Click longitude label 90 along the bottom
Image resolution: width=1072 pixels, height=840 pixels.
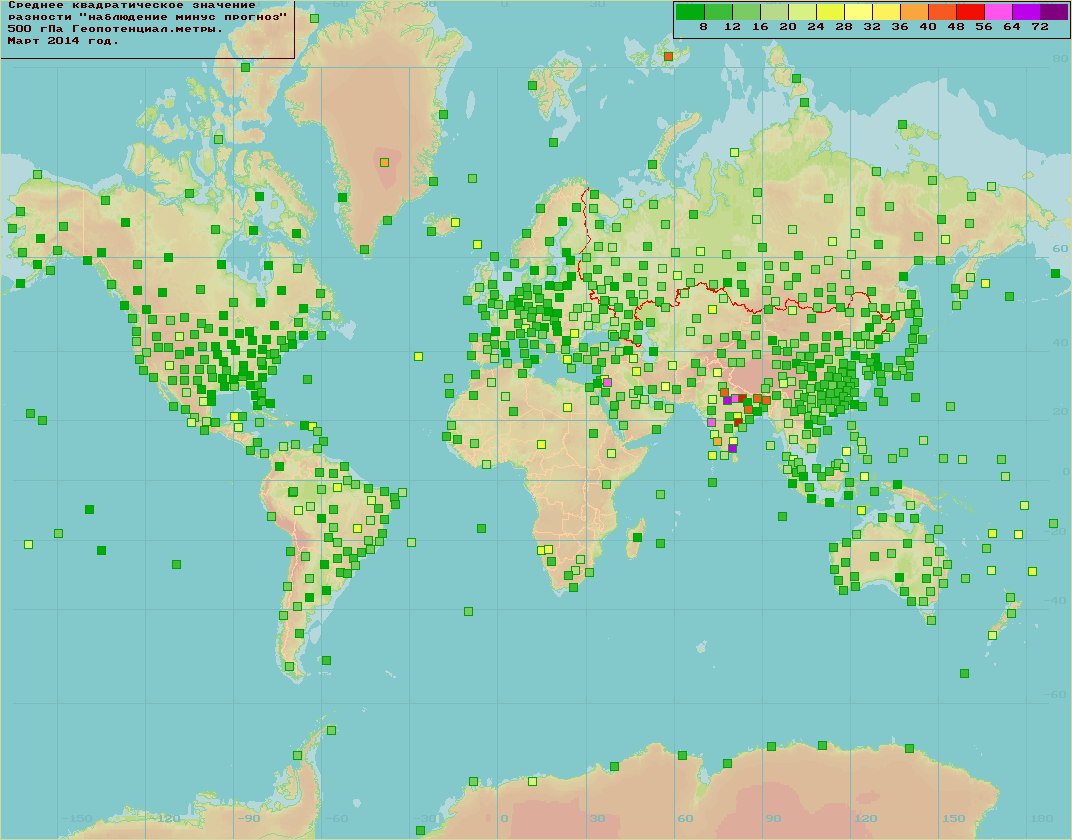(x=773, y=819)
